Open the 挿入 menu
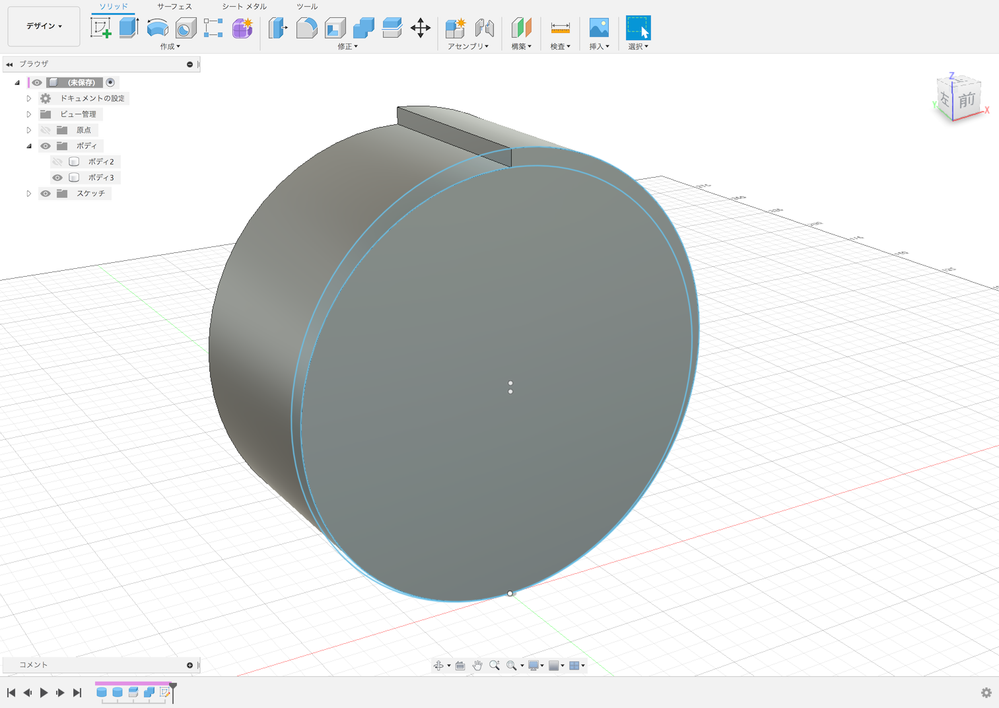 coord(599,47)
